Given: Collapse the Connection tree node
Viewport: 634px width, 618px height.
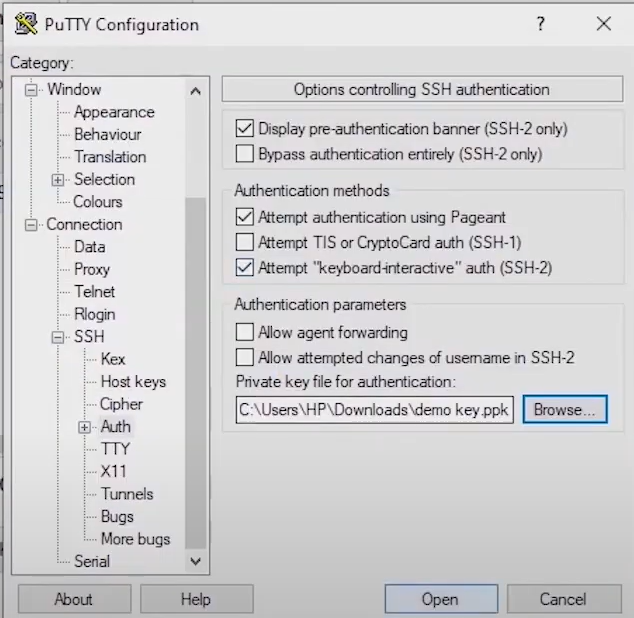Looking at the screenshot, I should click(31, 225).
